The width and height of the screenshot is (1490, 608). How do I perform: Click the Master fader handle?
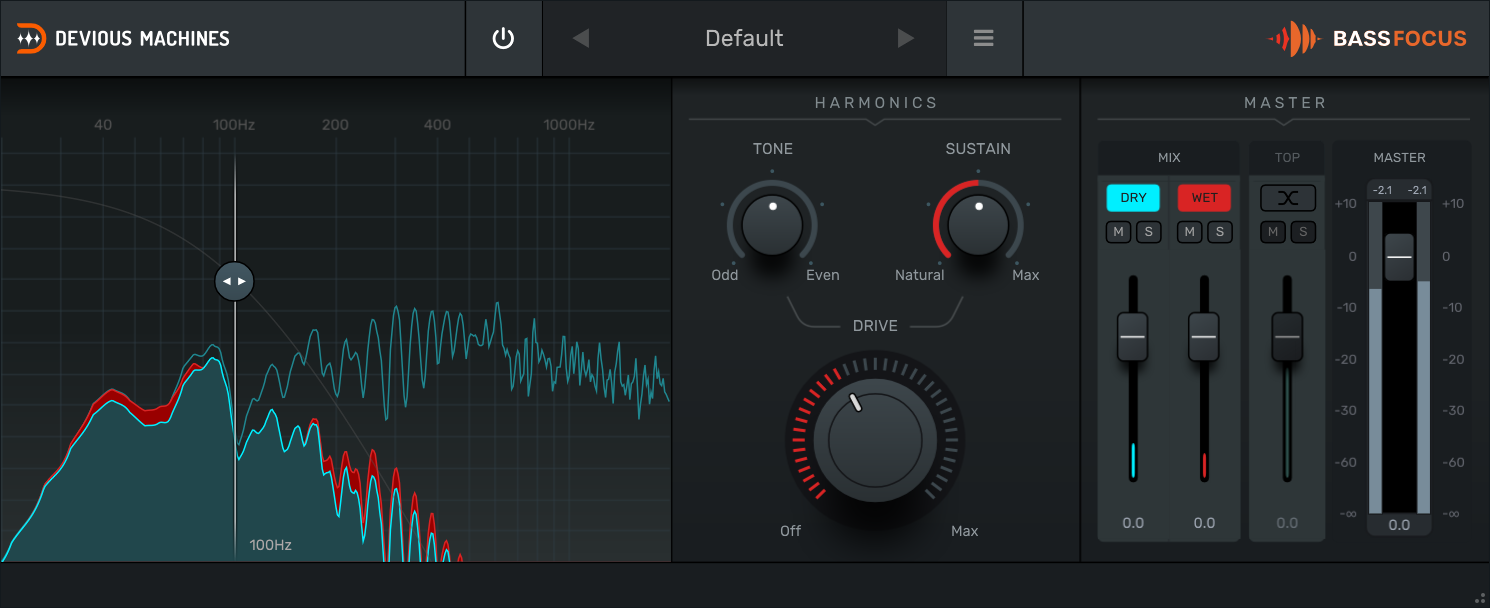[1399, 257]
